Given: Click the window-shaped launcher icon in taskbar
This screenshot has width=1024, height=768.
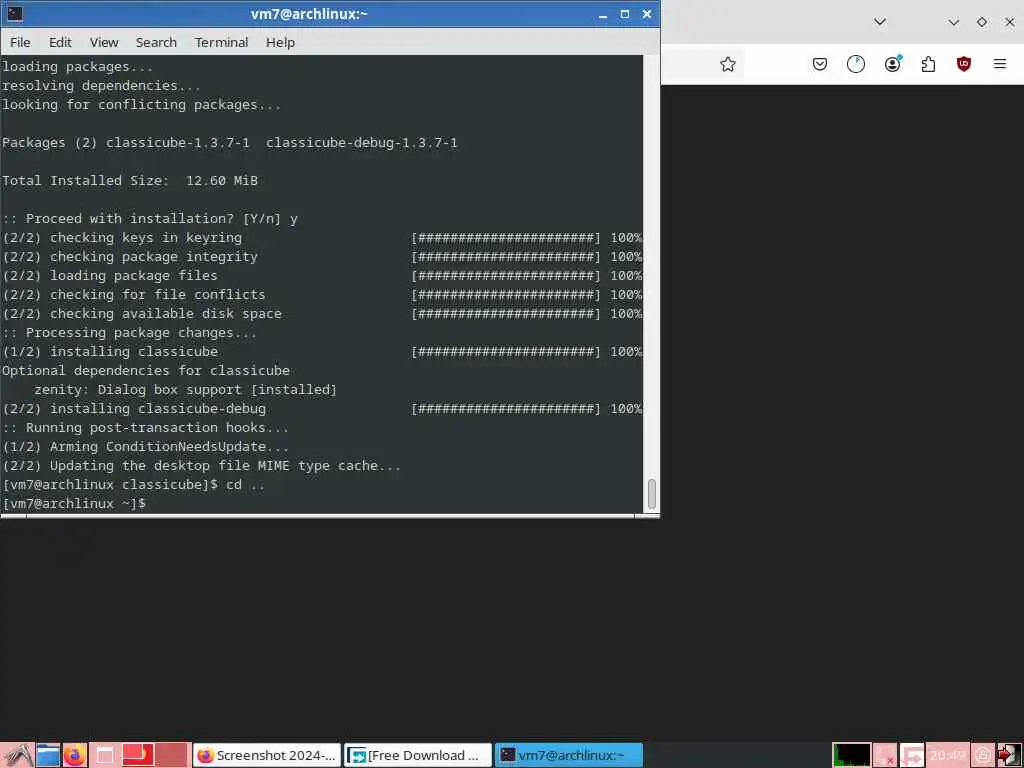Looking at the screenshot, I should pyautogui.click(x=104, y=756).
